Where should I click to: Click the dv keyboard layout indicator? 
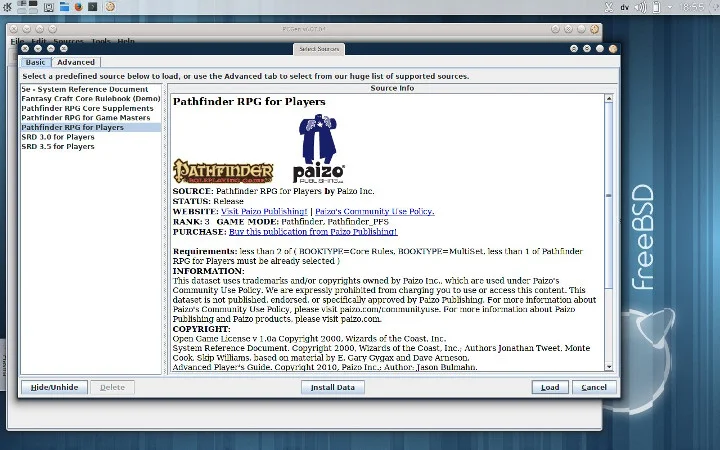624,7
